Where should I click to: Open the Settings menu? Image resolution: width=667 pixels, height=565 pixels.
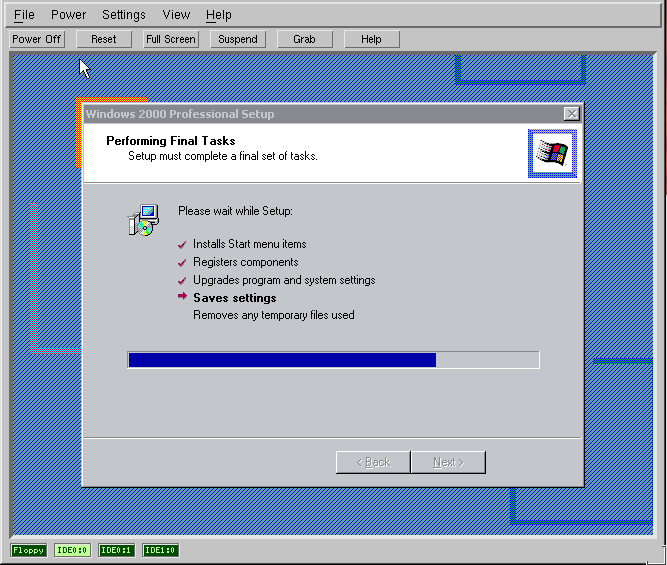124,15
